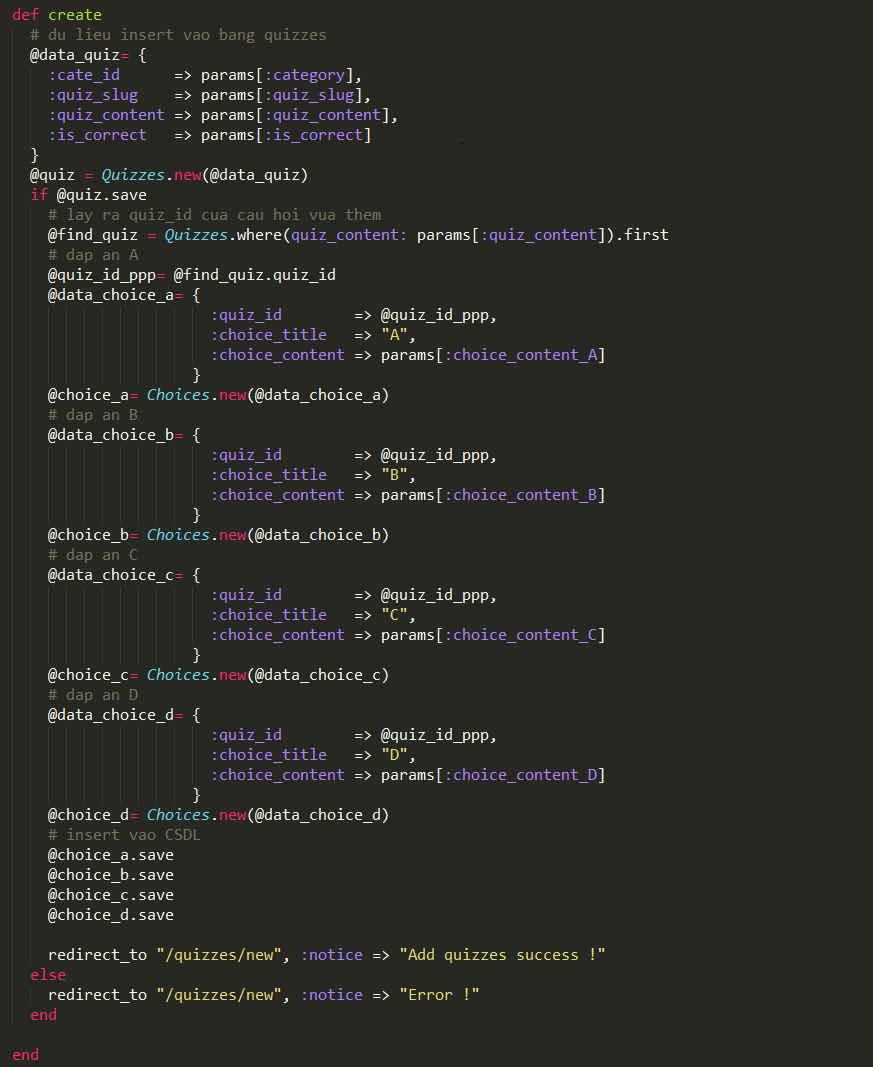
Task: Click the Choices.new(@data_choice_d) call
Action: pos(267,815)
